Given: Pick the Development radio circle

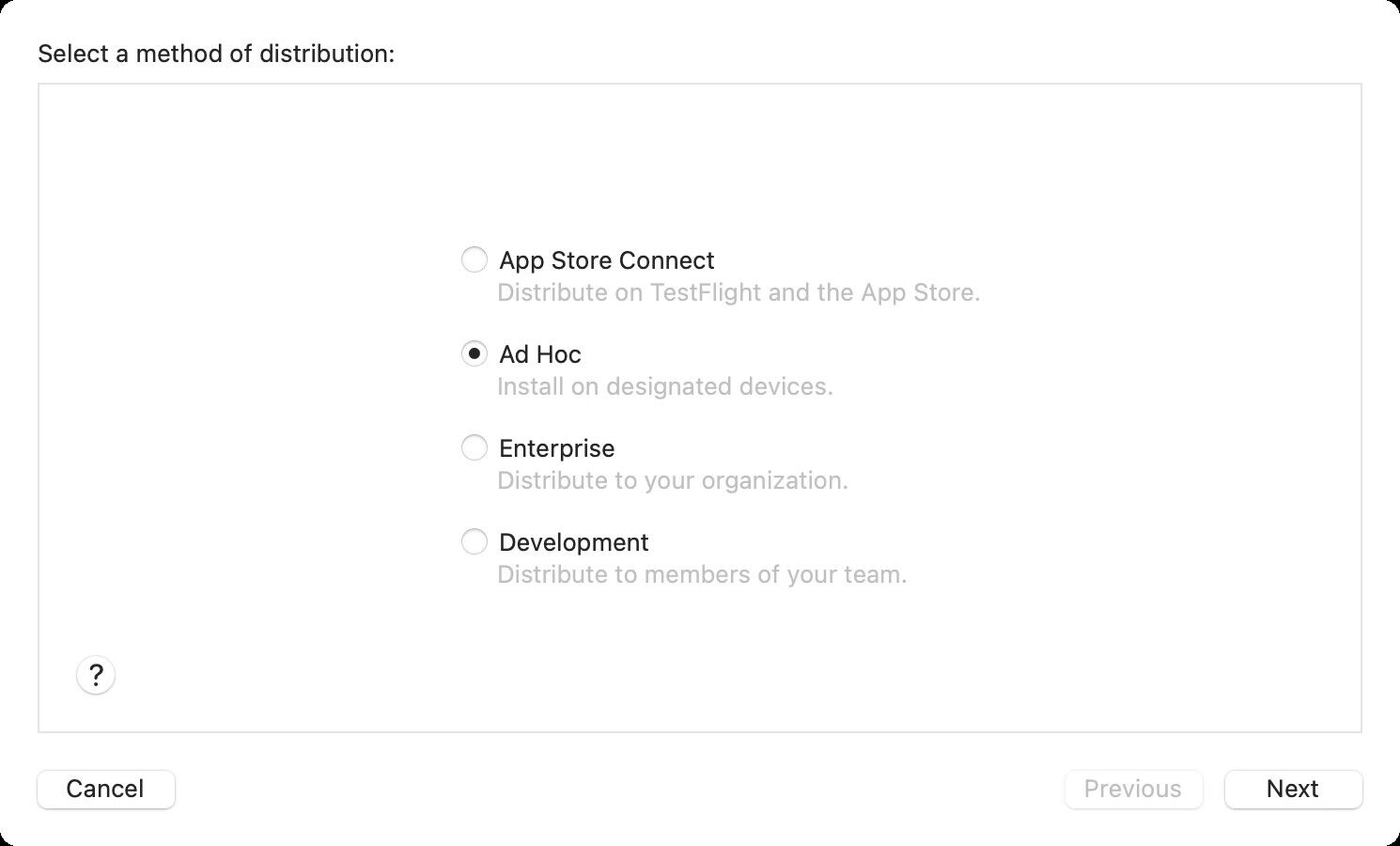Looking at the screenshot, I should click(x=474, y=541).
